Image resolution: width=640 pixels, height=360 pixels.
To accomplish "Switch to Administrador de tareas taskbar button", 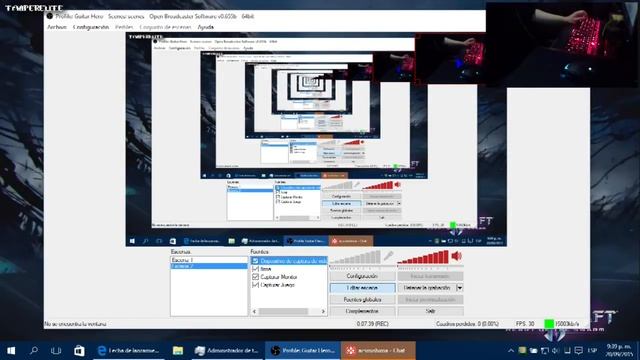I will [x=227, y=351].
